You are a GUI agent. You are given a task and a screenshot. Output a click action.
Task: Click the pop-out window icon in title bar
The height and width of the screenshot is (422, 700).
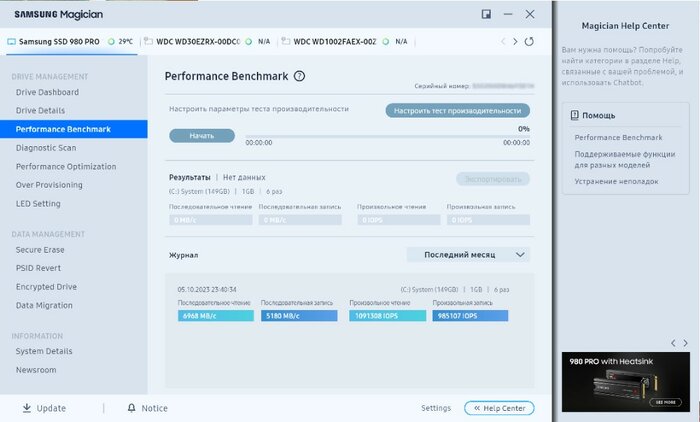click(486, 14)
